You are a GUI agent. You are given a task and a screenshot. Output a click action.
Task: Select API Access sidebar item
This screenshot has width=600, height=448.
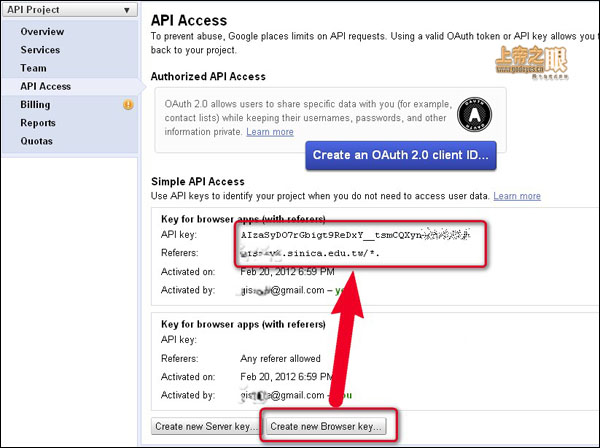[46, 86]
